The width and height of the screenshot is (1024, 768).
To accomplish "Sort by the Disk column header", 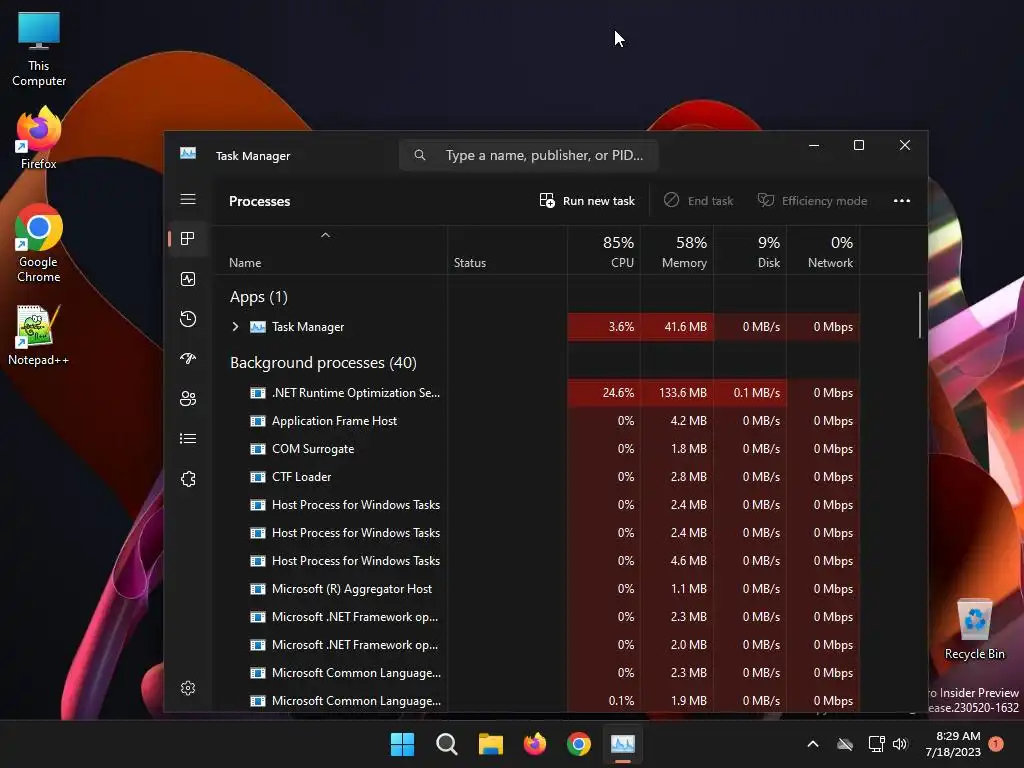I will (750, 252).
